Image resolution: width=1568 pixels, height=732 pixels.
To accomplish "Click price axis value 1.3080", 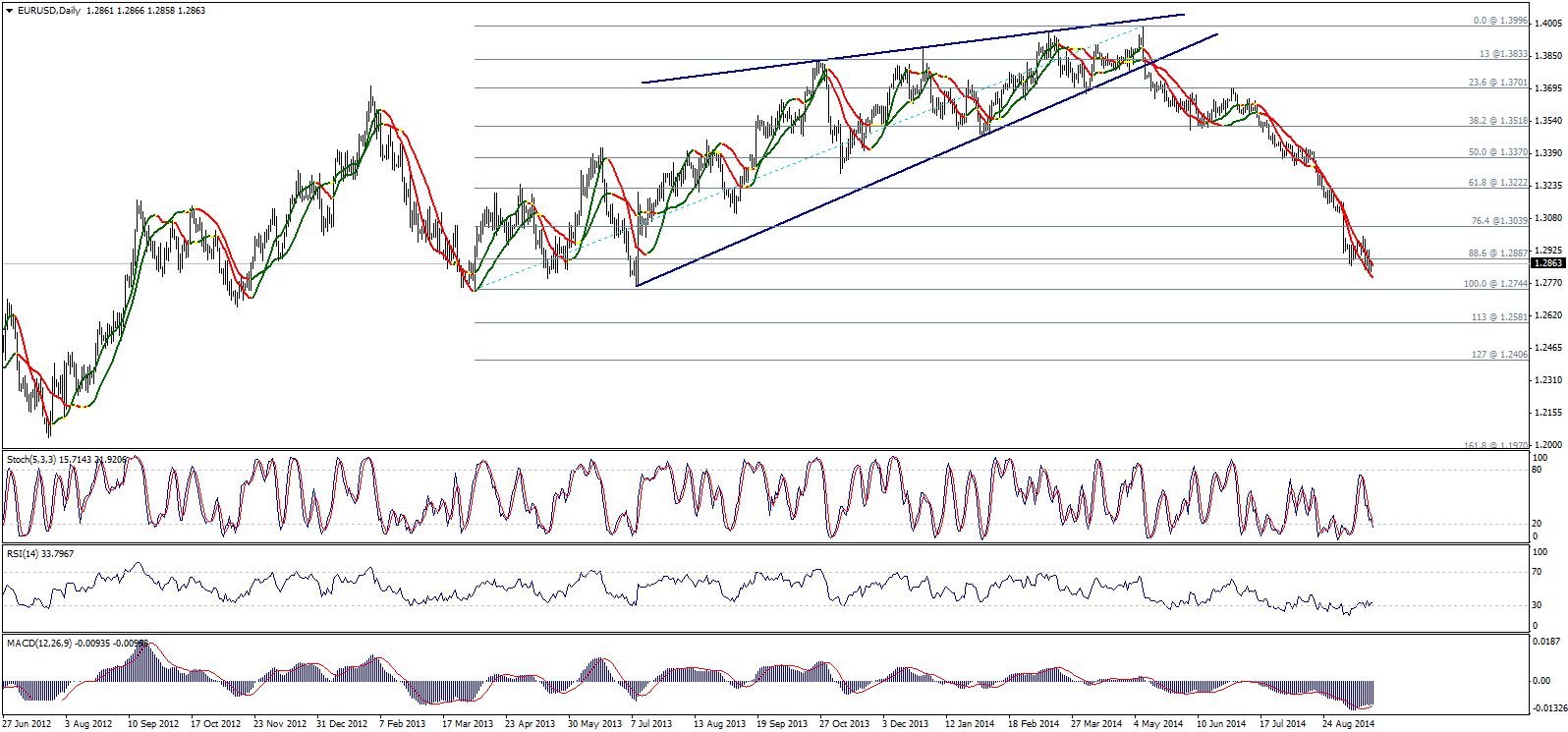I will pyautogui.click(x=1548, y=218).
